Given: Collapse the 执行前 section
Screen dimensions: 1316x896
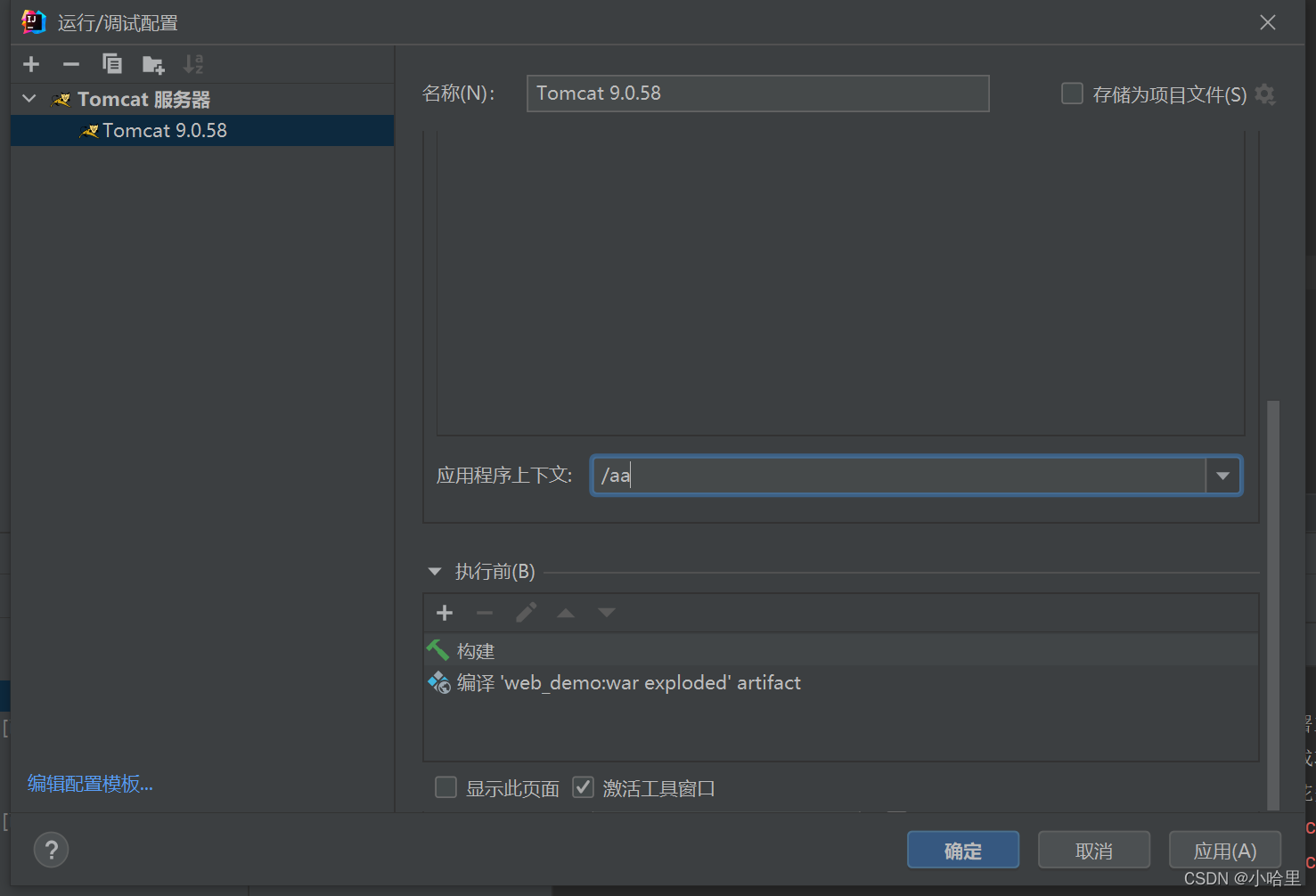Looking at the screenshot, I should 435,572.
